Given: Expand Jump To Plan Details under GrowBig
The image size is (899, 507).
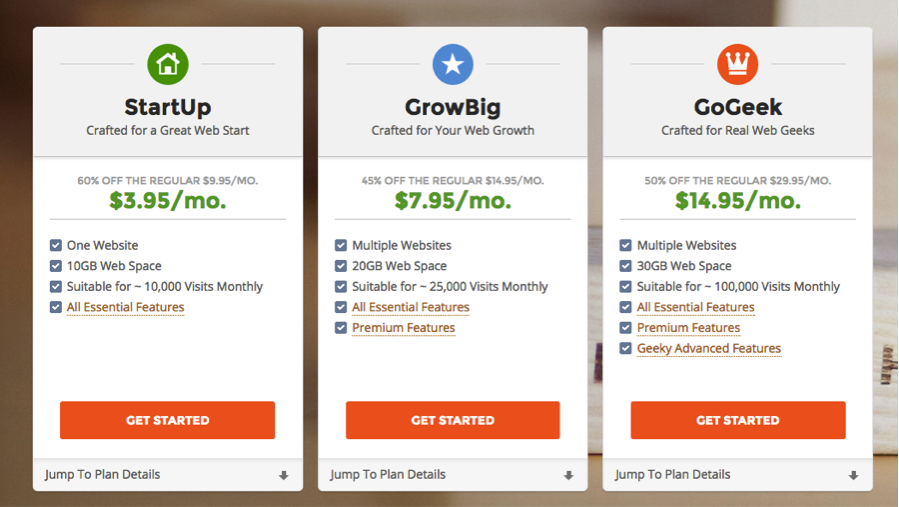Looking at the screenshot, I should coord(388,475).
